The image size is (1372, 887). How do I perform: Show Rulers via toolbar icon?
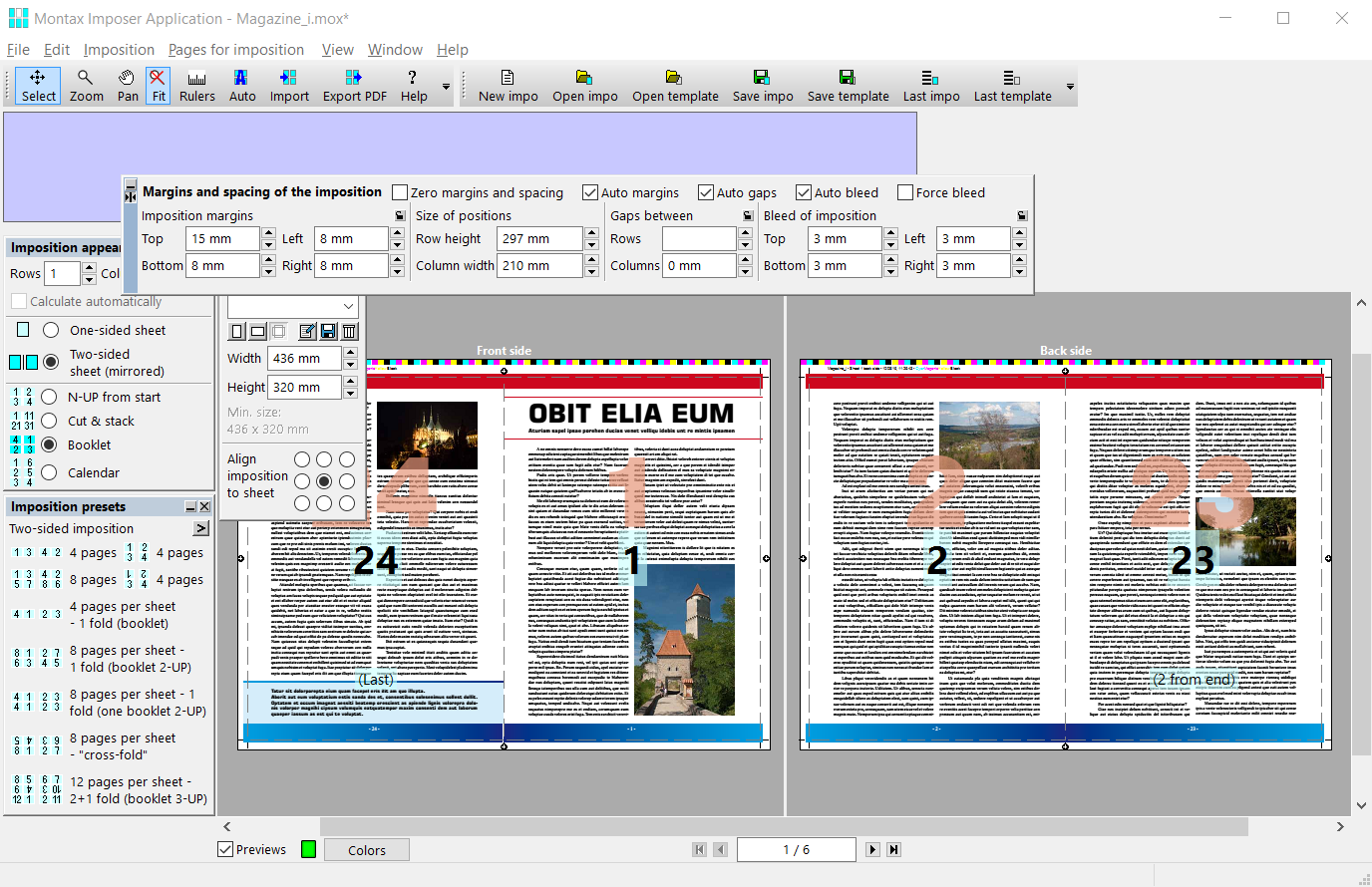[x=196, y=86]
